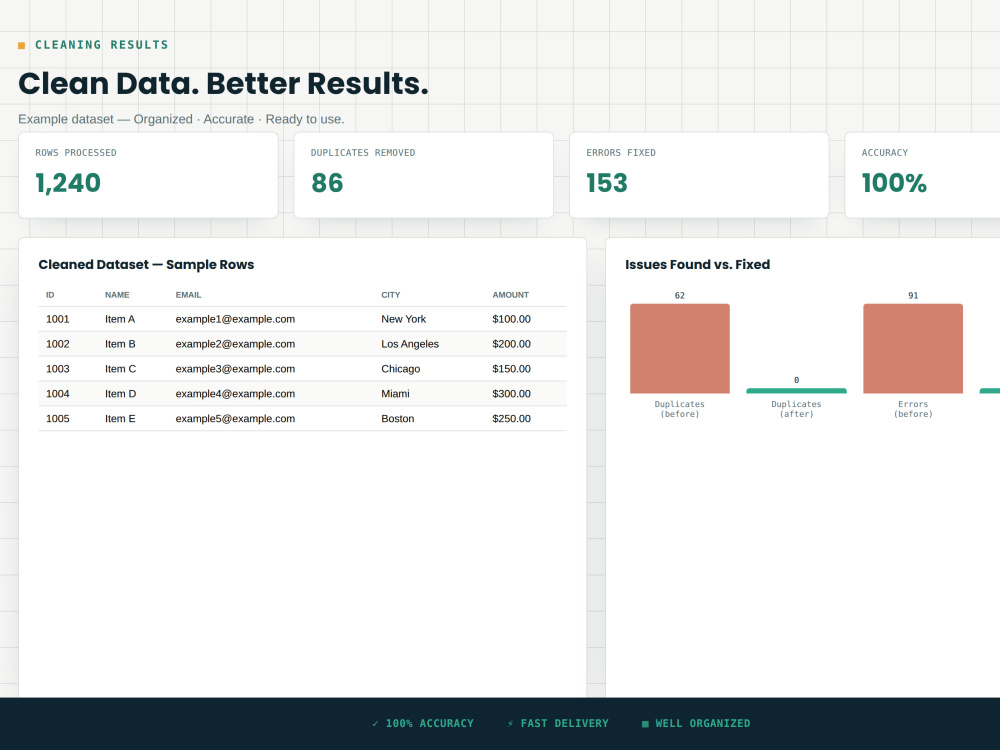The height and width of the screenshot is (750, 1000).
Task: Click the name cell Item B
Action: tap(121, 344)
